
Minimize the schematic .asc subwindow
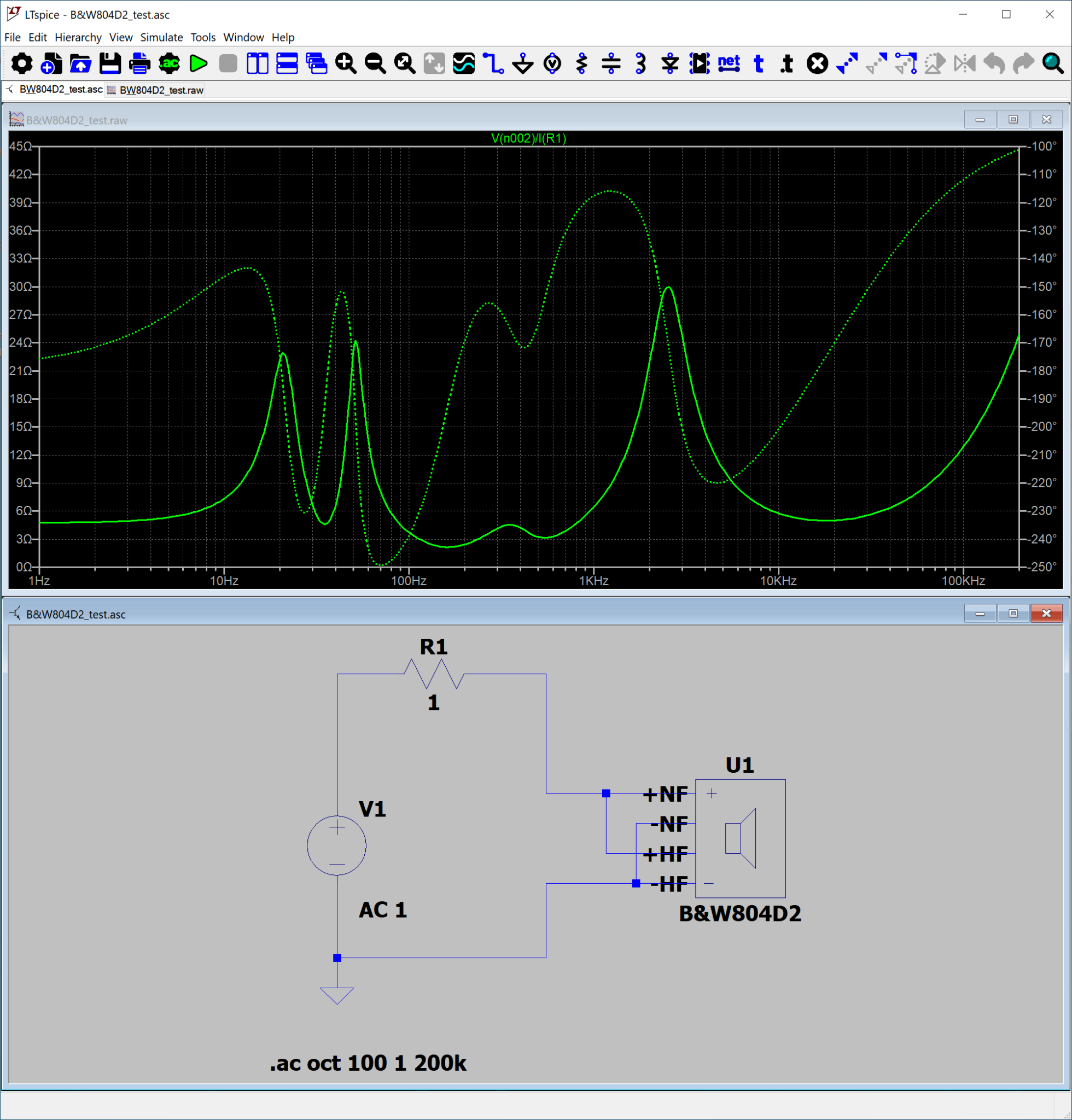980,613
